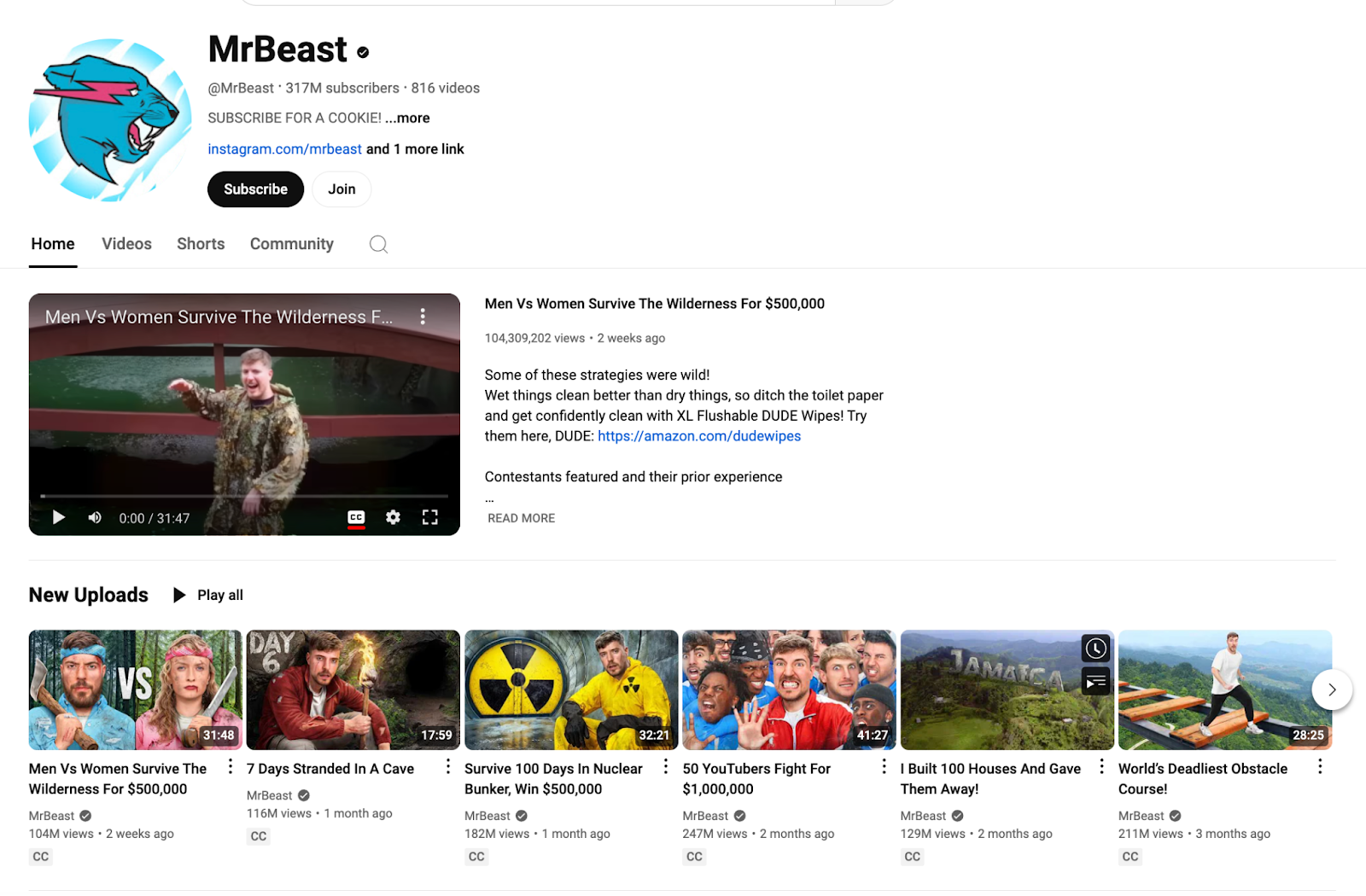Open the instagram.com/mrbeast link
This screenshot has width=1366, height=896.
tap(284, 148)
